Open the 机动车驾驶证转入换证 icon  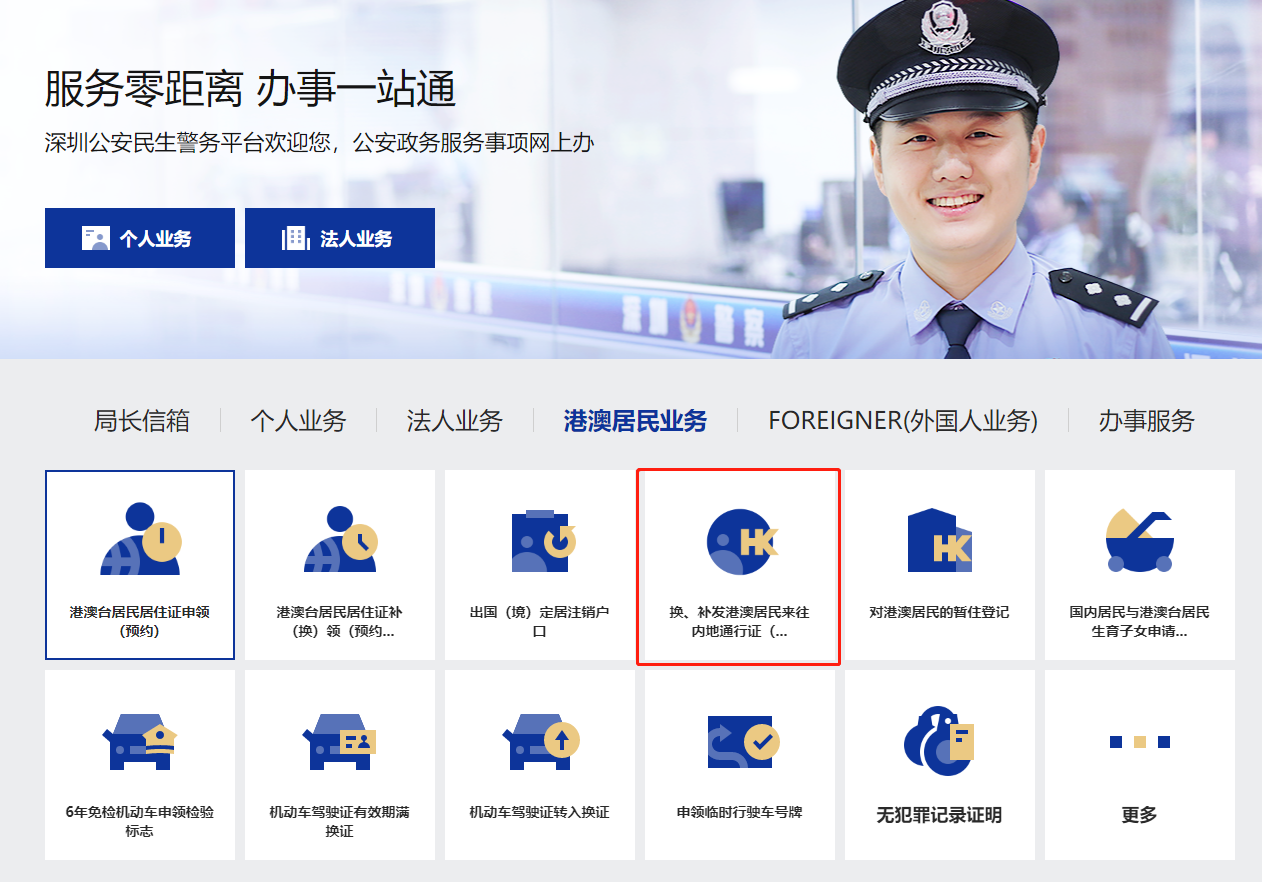pyautogui.click(x=540, y=741)
